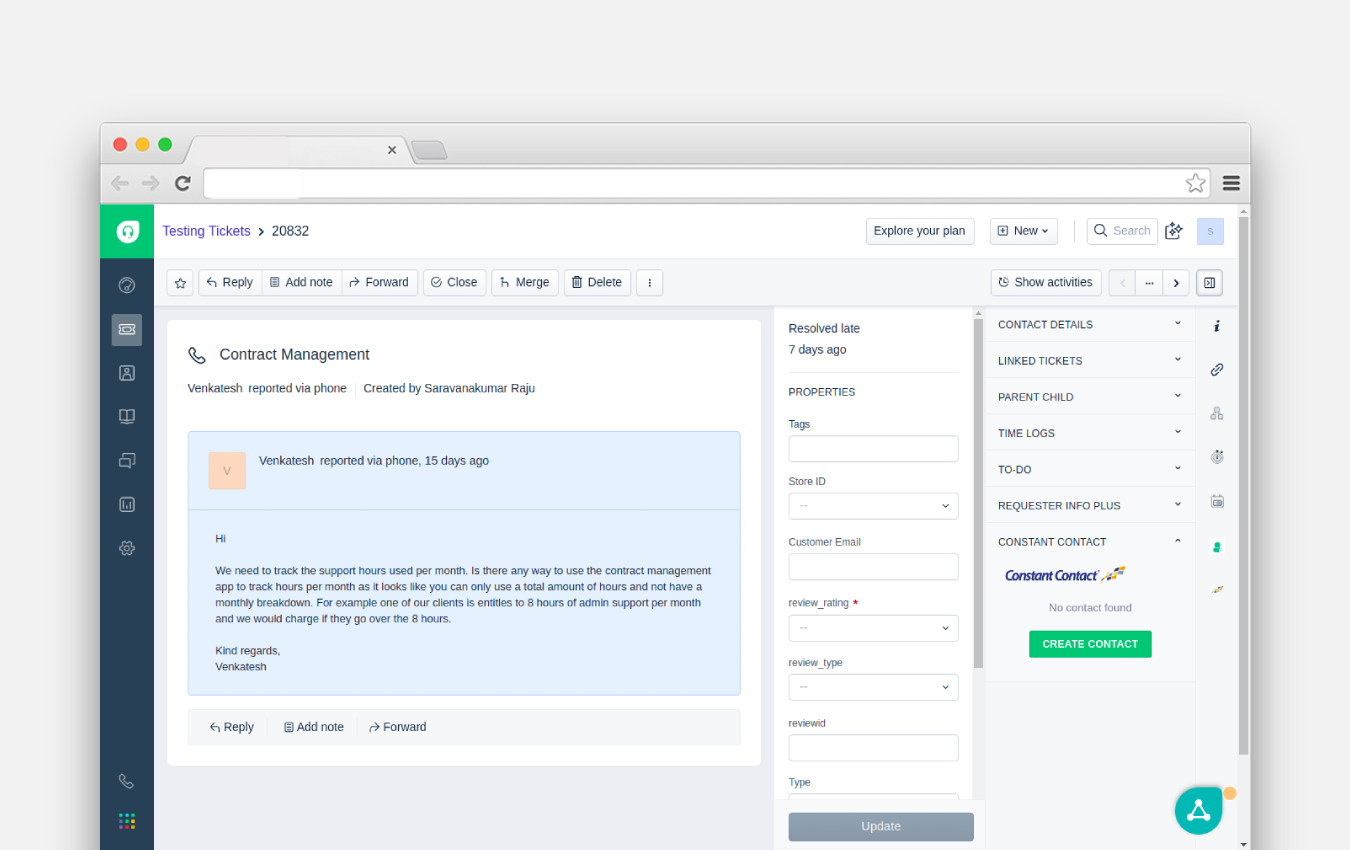Click the time logs stopwatch icon
This screenshot has height=850, width=1350.
point(1217,457)
